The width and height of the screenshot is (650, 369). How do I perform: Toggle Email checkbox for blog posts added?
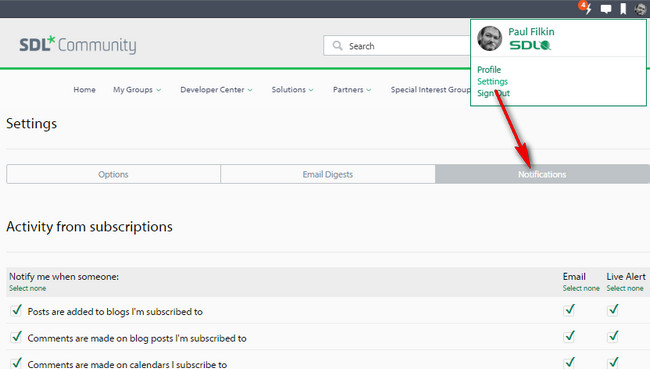coord(569,310)
